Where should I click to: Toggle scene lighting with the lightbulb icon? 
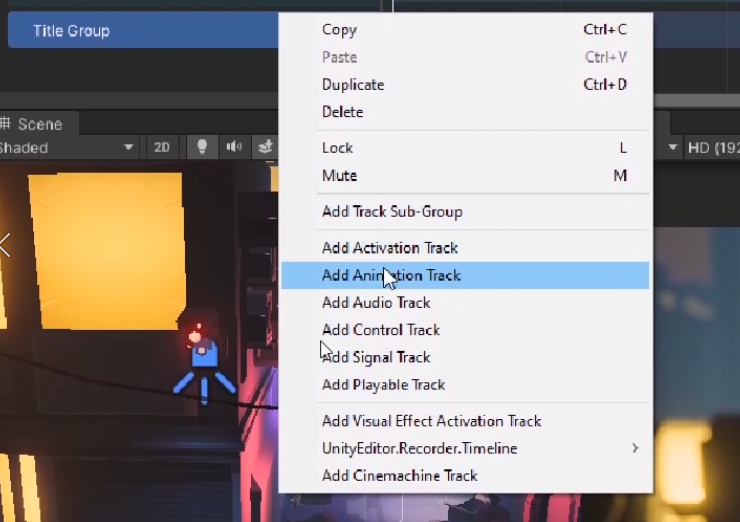pos(202,147)
